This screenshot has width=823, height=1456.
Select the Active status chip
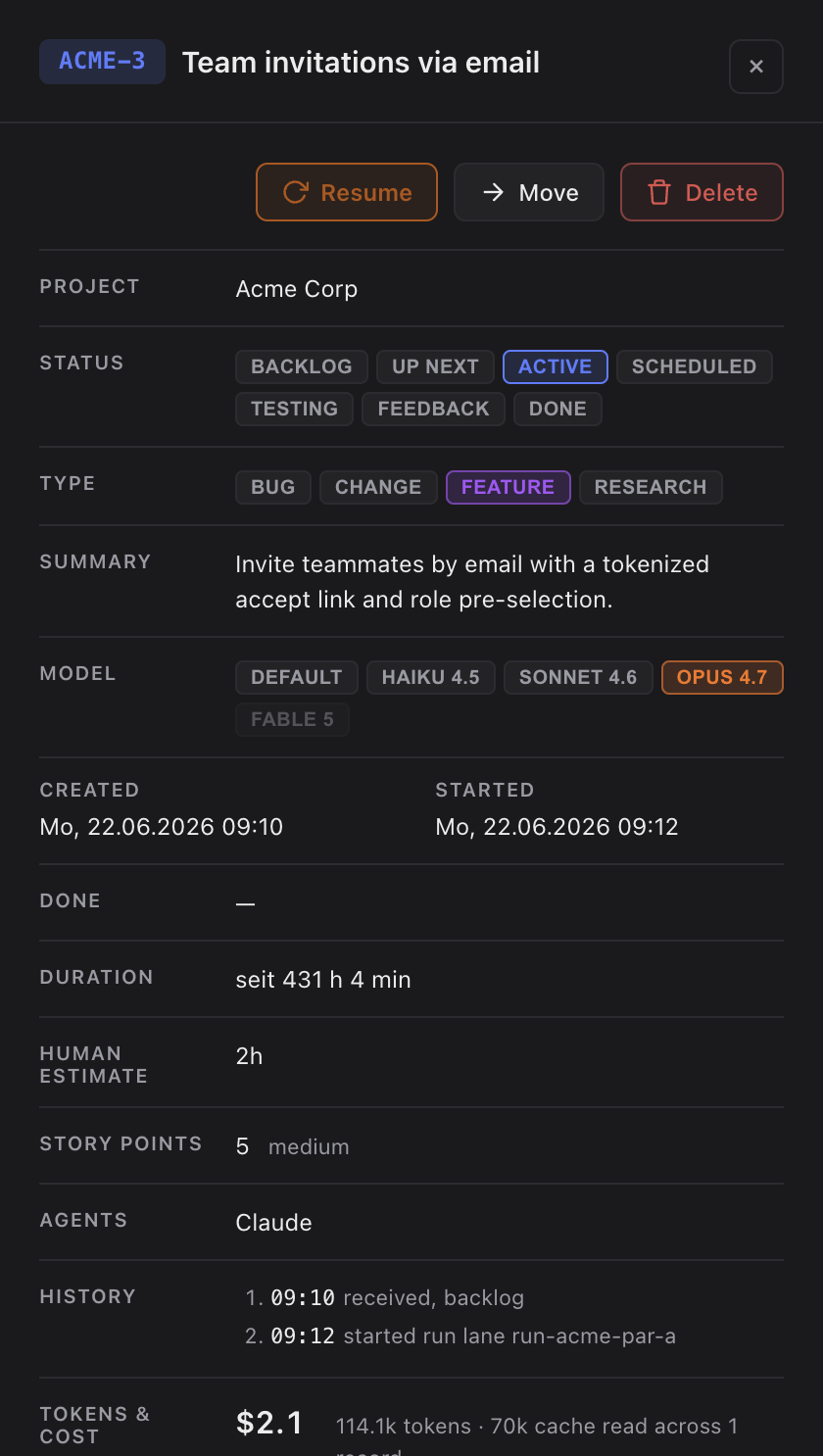click(x=556, y=366)
